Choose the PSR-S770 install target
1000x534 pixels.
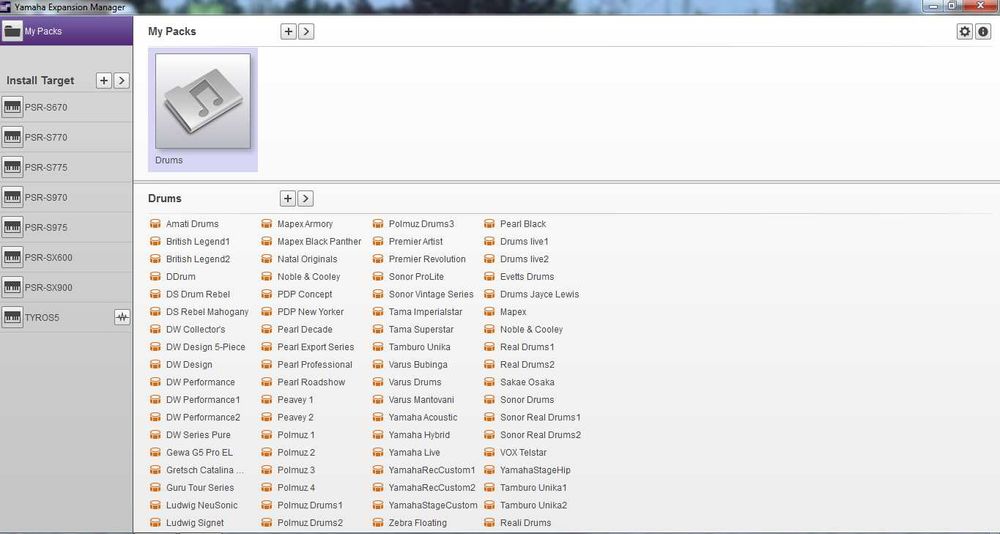[x=66, y=137]
